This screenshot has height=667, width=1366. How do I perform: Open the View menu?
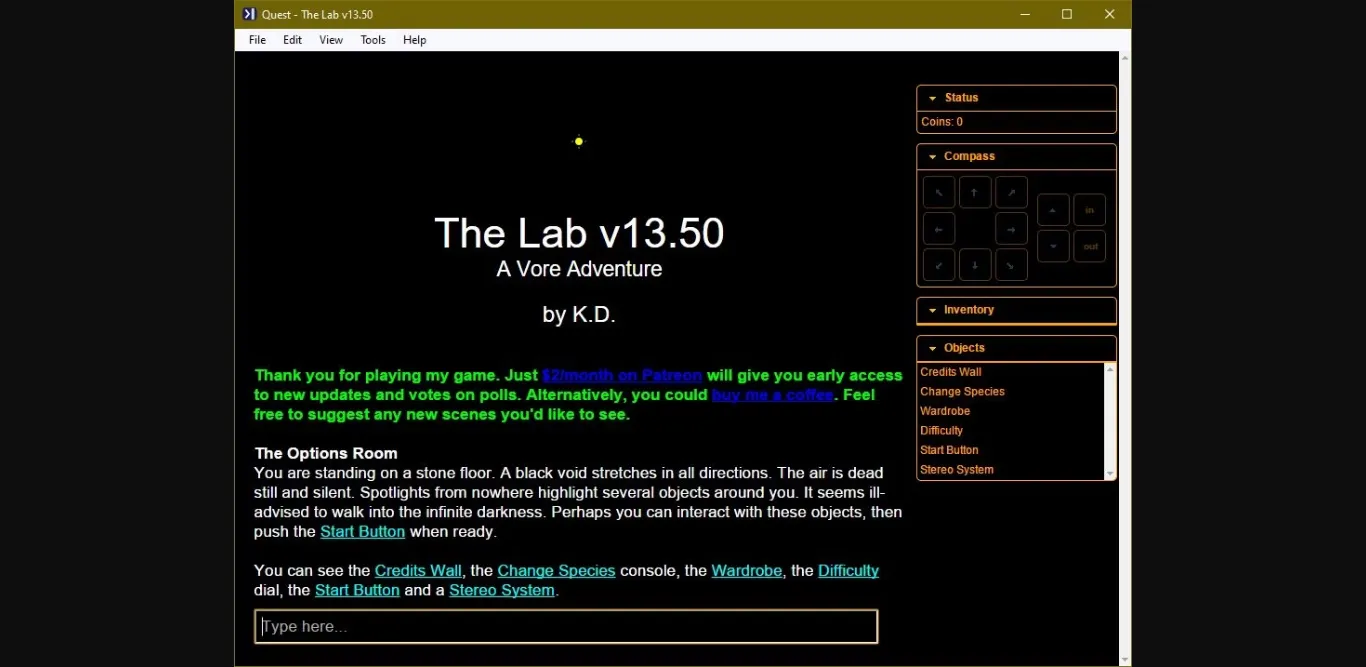(331, 40)
